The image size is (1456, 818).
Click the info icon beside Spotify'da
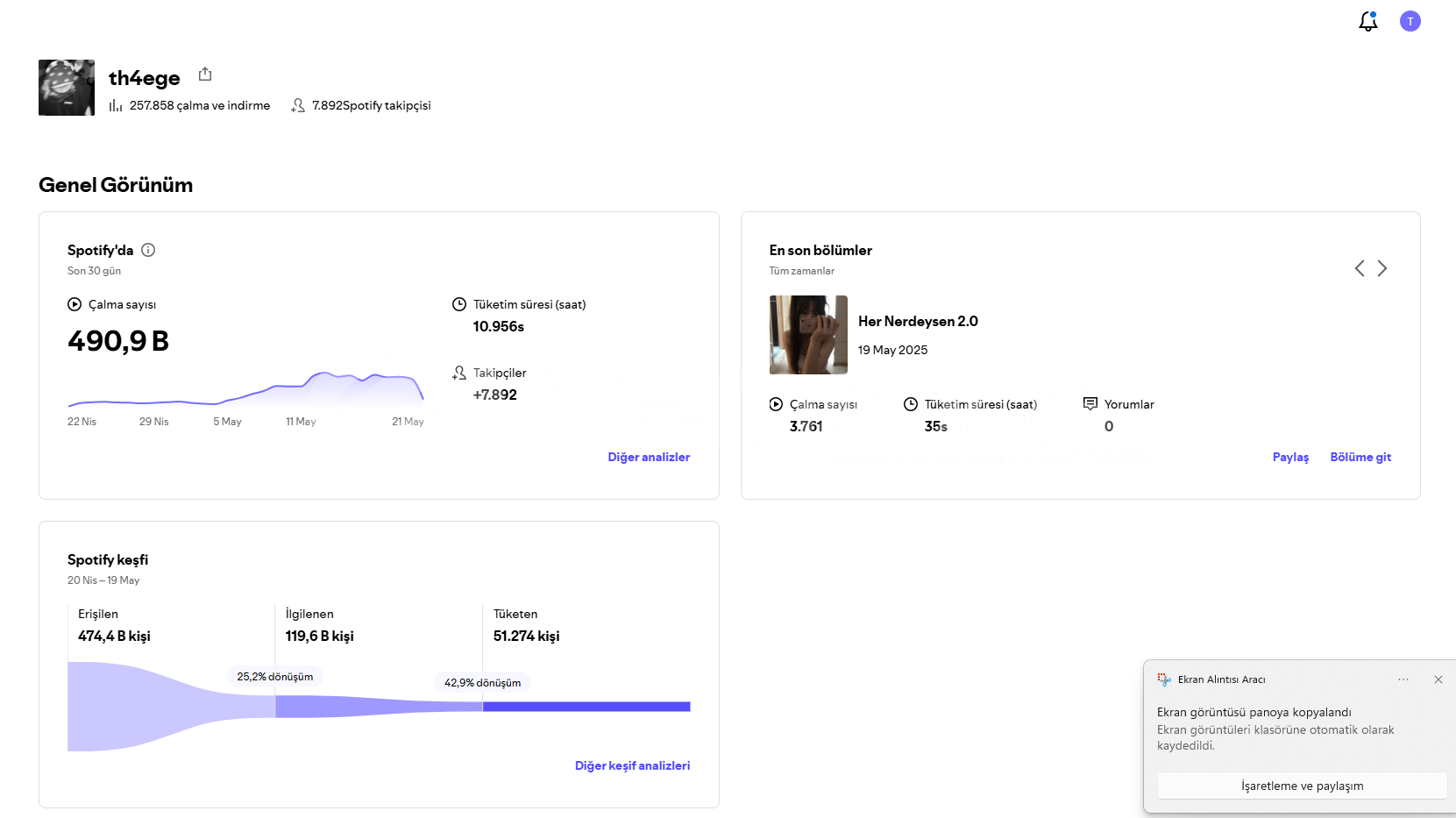148,250
